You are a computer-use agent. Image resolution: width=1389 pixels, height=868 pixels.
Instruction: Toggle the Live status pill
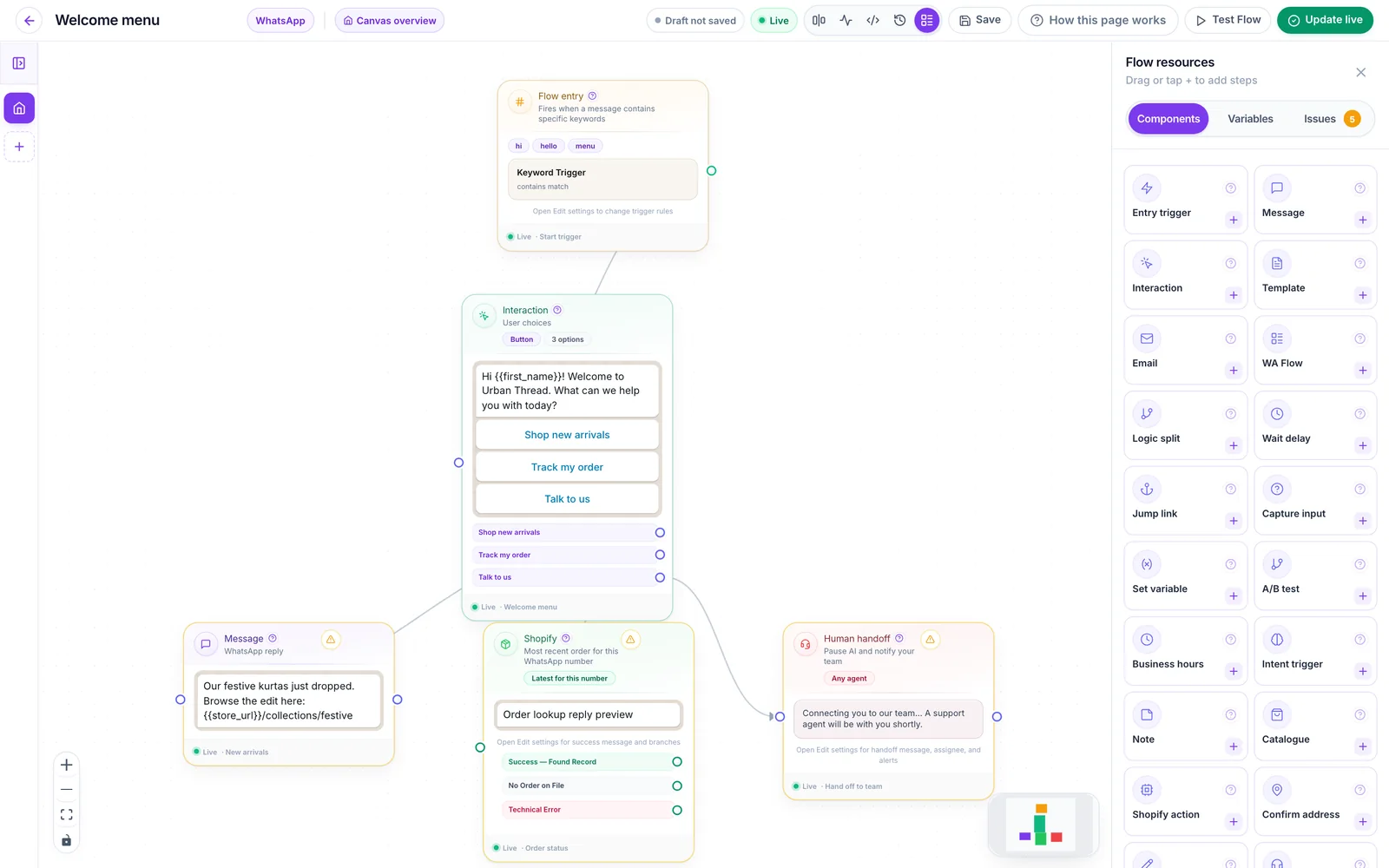773,21
